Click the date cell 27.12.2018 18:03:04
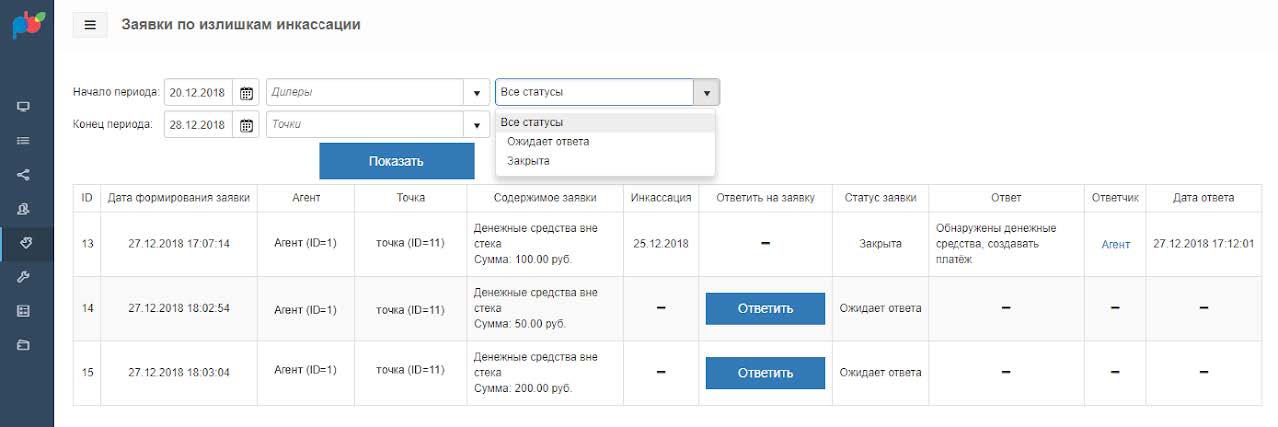This screenshot has width=1278, height=427. tap(179, 373)
